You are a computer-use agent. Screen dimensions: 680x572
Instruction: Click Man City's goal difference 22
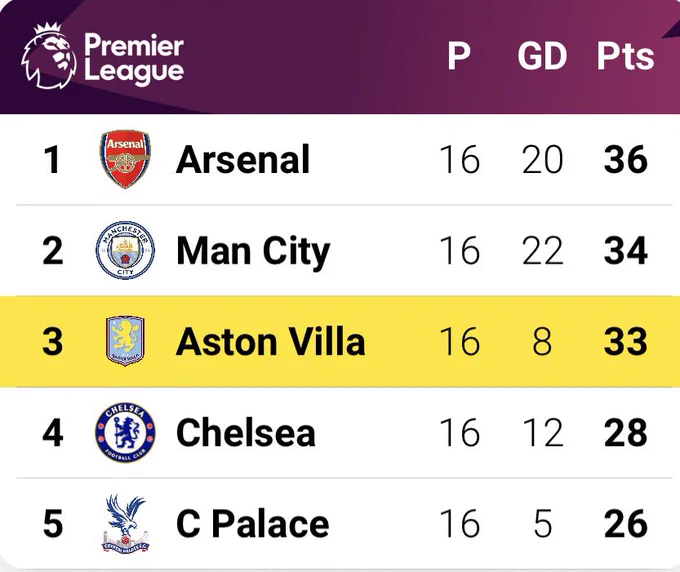[x=543, y=251]
